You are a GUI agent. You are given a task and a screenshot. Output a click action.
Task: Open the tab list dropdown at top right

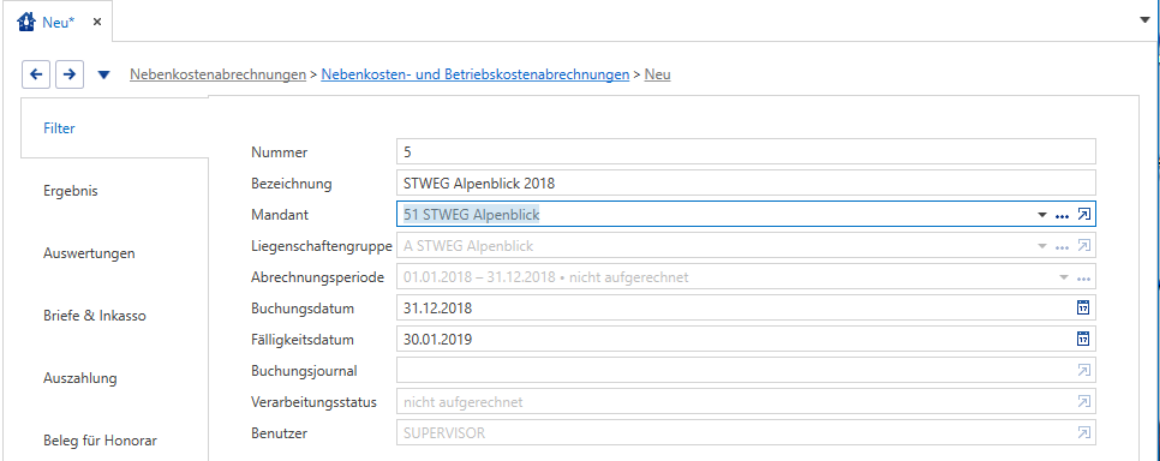[1145, 21]
